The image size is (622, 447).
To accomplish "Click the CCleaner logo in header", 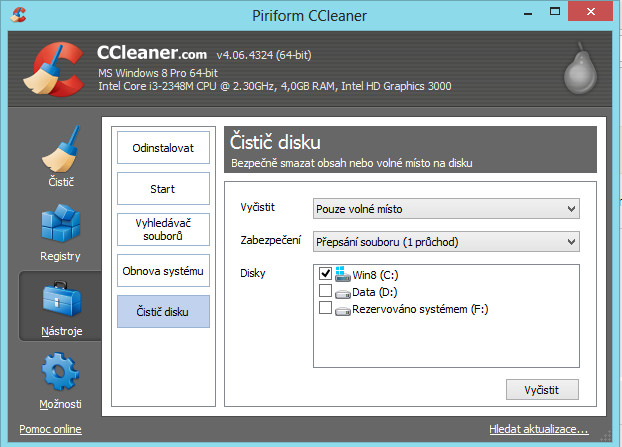I will coord(54,69).
